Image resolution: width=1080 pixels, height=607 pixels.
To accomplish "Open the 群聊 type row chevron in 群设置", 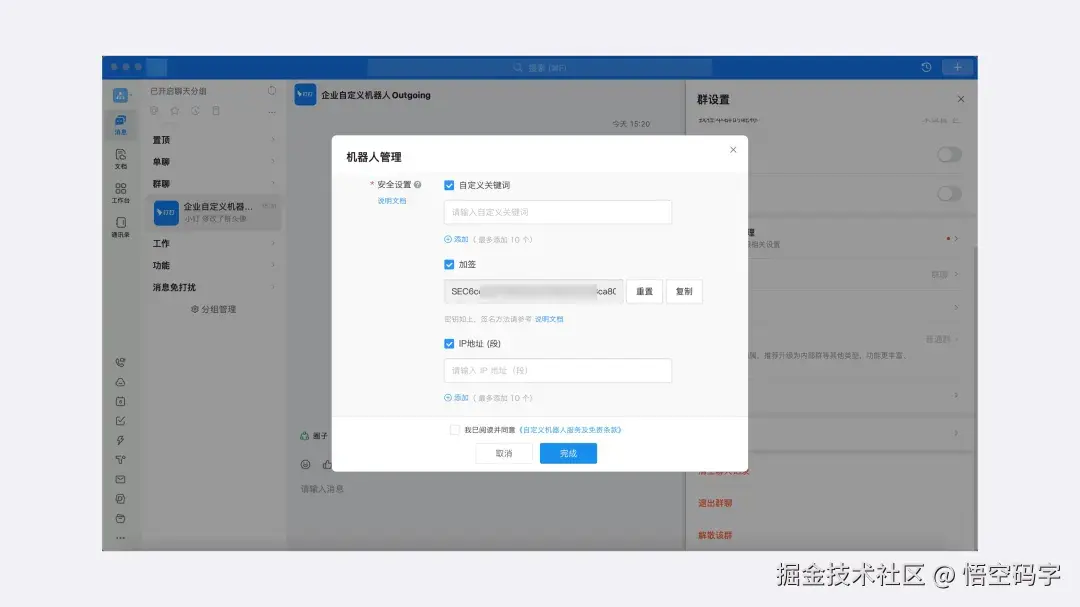I will [956, 274].
